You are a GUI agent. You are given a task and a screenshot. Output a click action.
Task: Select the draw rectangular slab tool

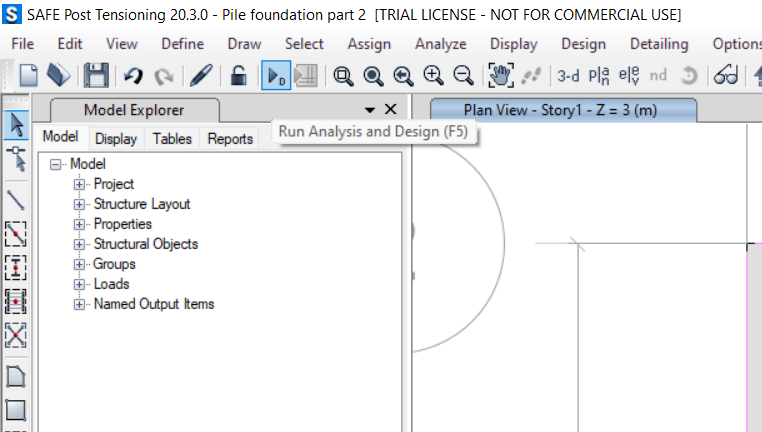click(x=16, y=410)
